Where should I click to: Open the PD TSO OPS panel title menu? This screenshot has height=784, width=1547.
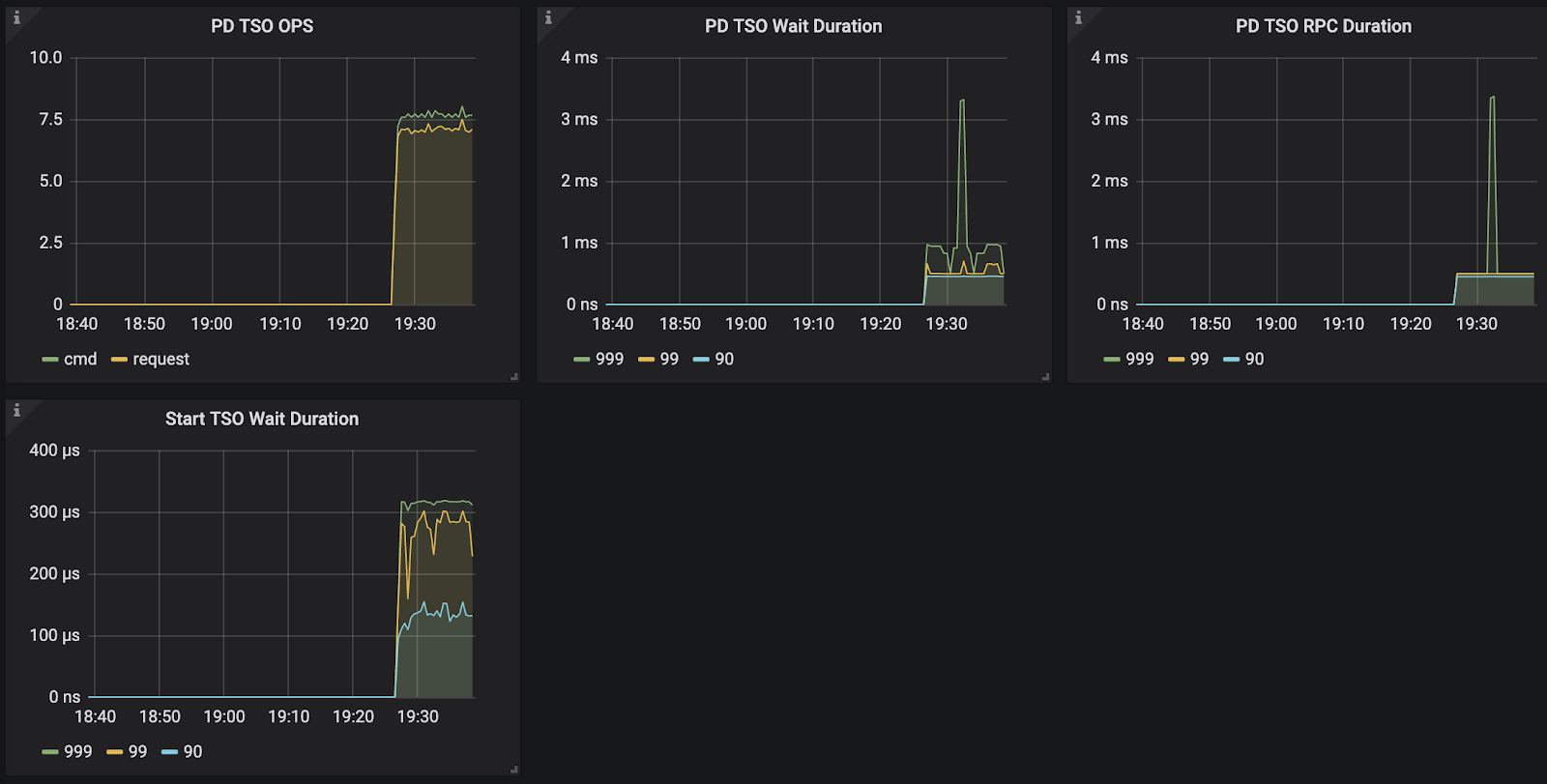[262, 26]
